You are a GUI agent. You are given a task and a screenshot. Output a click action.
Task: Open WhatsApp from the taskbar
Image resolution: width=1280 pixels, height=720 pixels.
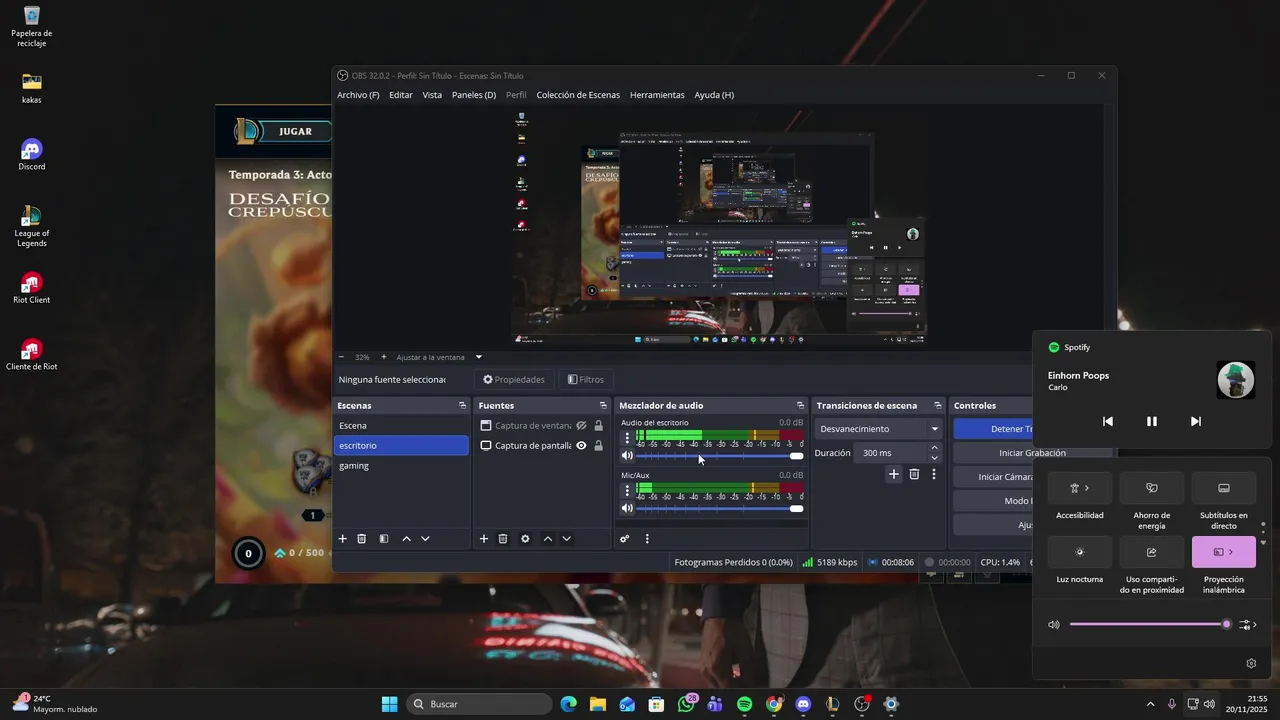[686, 704]
